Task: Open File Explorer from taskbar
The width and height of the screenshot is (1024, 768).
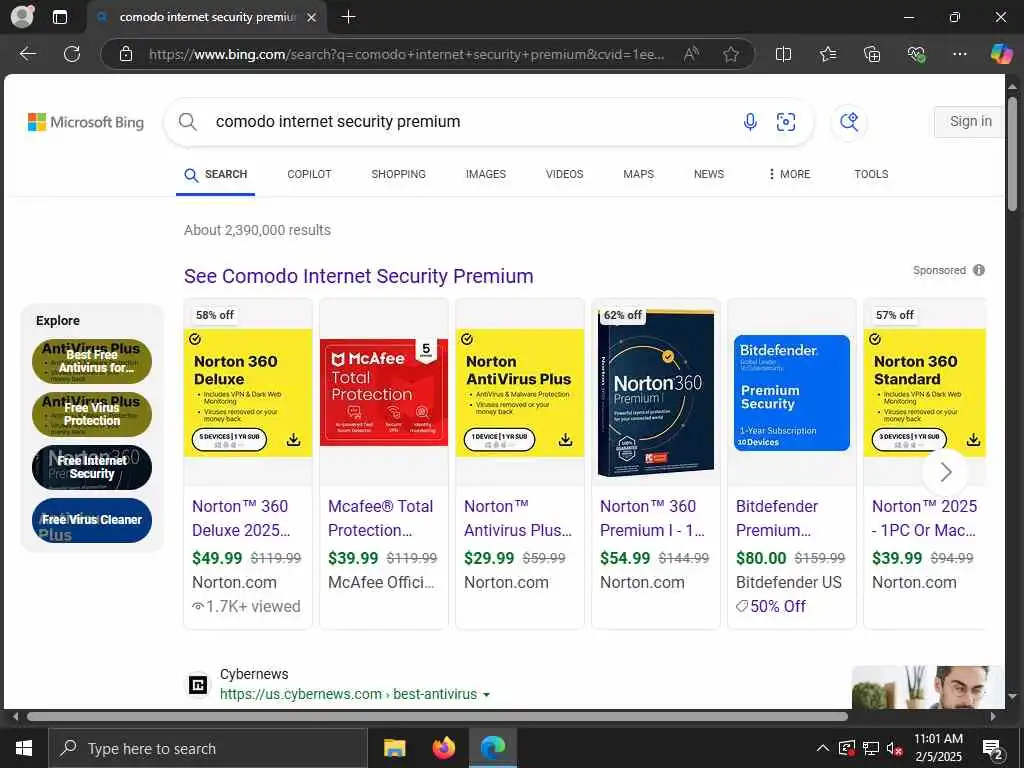Action: click(394, 748)
